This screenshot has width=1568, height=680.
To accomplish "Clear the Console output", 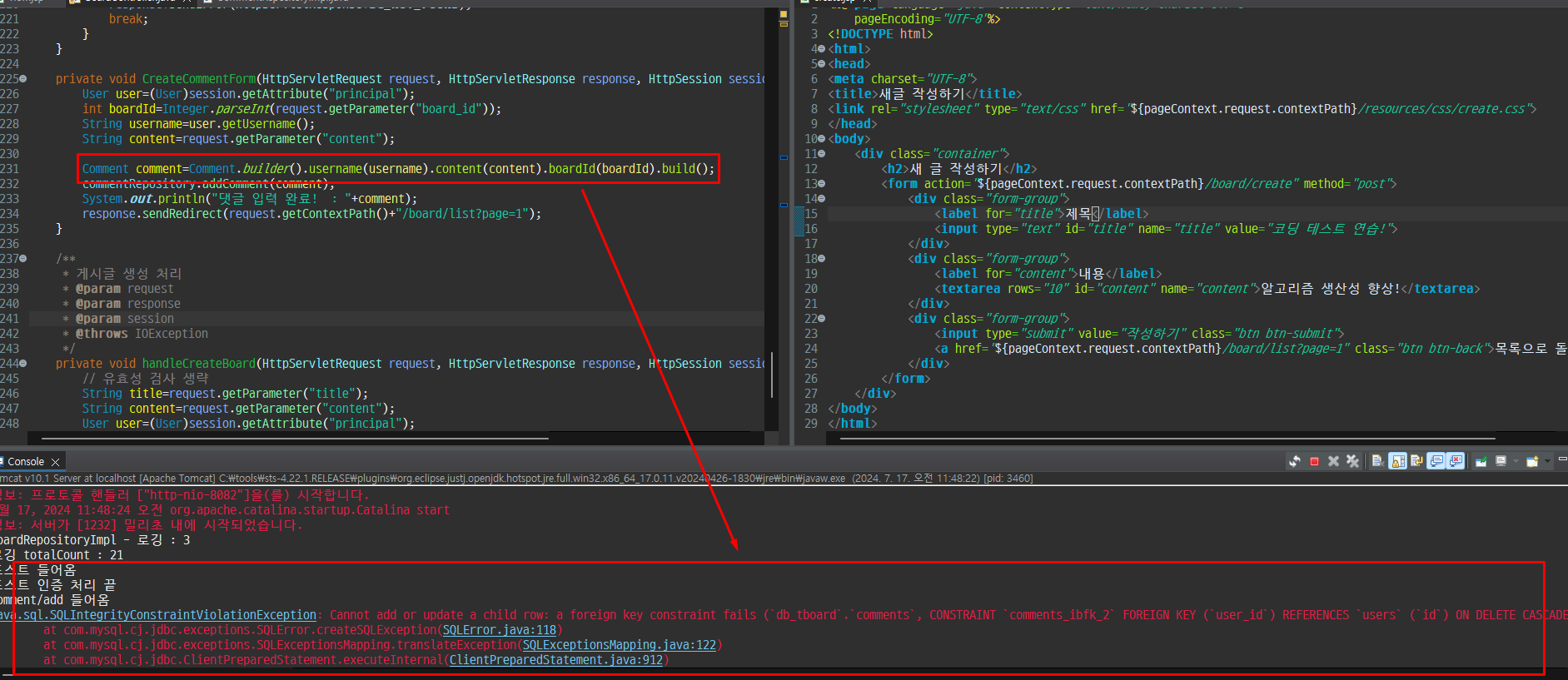I will point(1378,461).
